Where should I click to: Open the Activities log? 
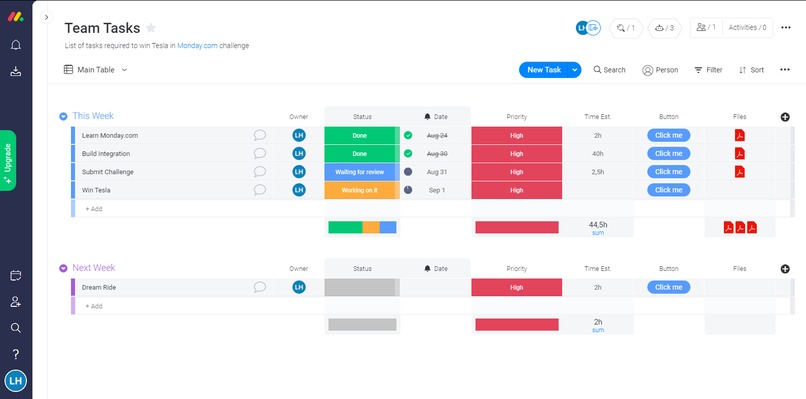coord(747,27)
